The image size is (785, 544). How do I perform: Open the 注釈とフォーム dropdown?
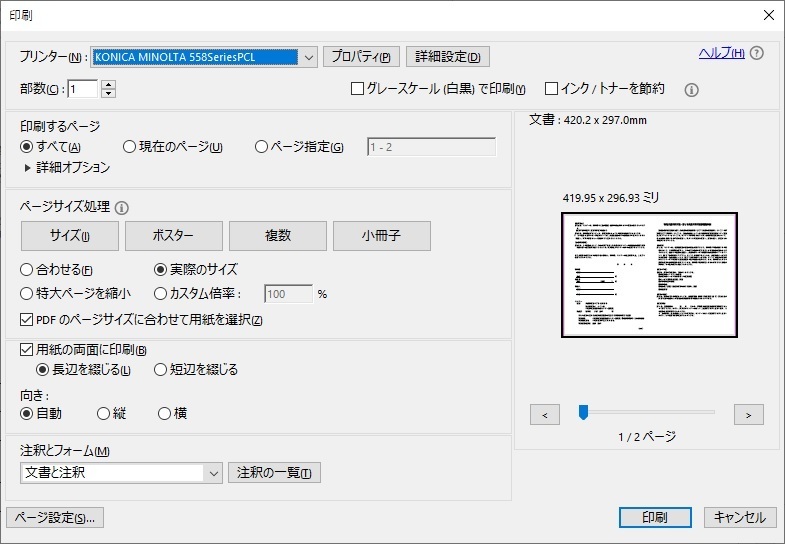click(x=122, y=473)
